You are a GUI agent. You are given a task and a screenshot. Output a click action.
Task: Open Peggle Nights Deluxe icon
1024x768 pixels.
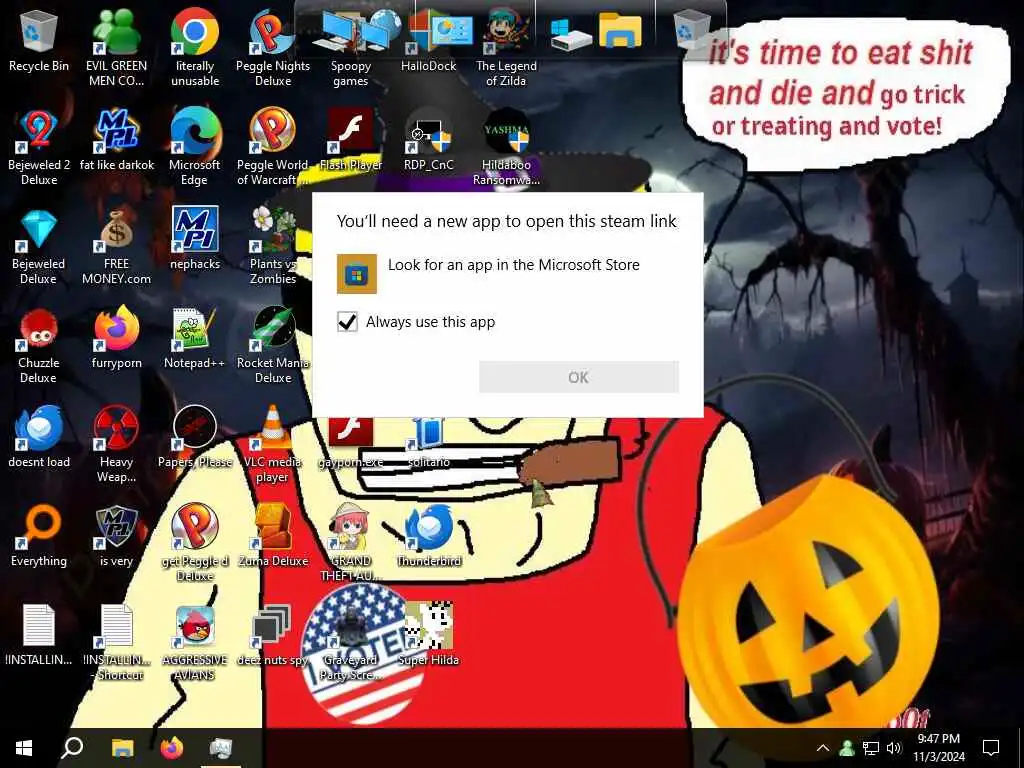coord(273,31)
